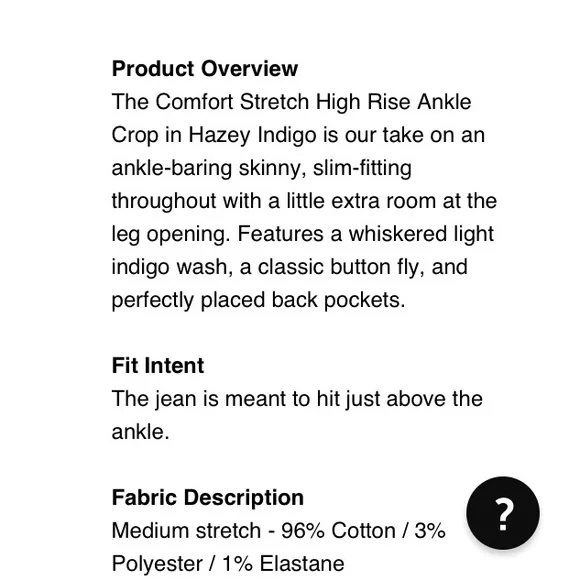Click the perfectly placed back pockets line
The image size is (580, 580).
[x=258, y=300]
